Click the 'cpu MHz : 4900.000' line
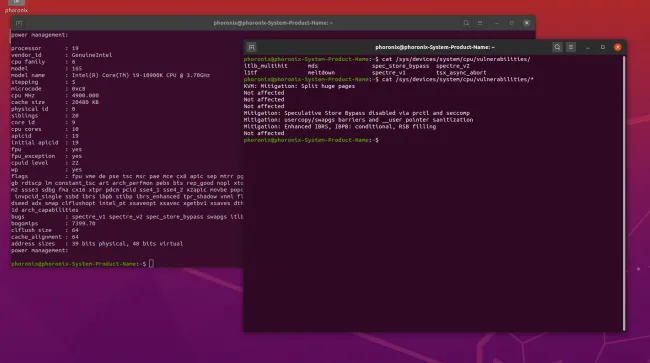The width and height of the screenshot is (650, 363). (55, 95)
